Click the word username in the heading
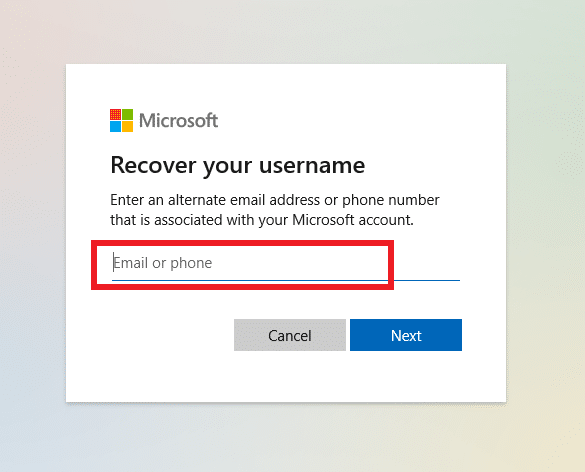Viewport: 585px width, 472px height. coord(312,165)
